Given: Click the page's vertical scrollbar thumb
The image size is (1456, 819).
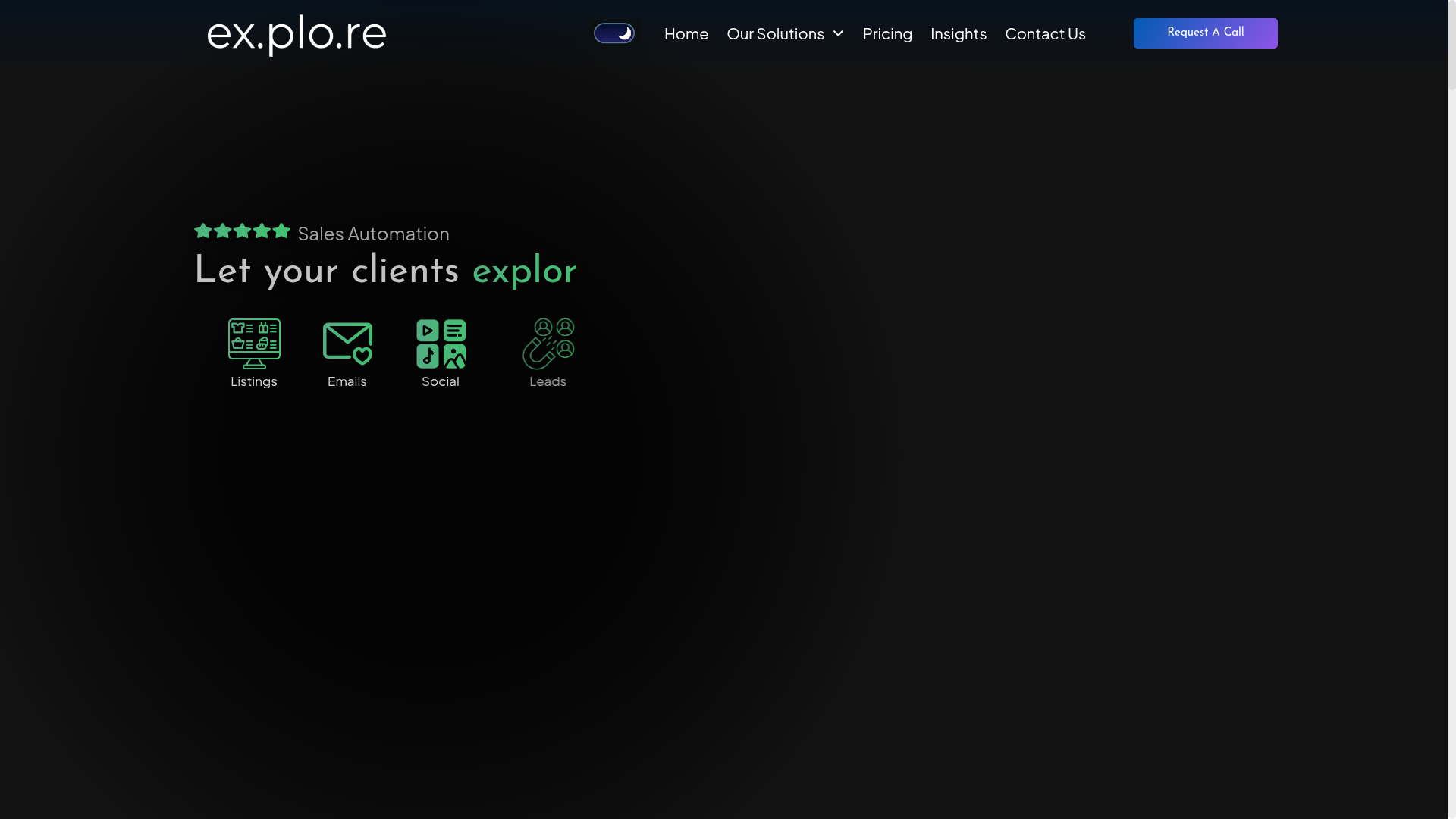Looking at the screenshot, I should click(1452, 45).
